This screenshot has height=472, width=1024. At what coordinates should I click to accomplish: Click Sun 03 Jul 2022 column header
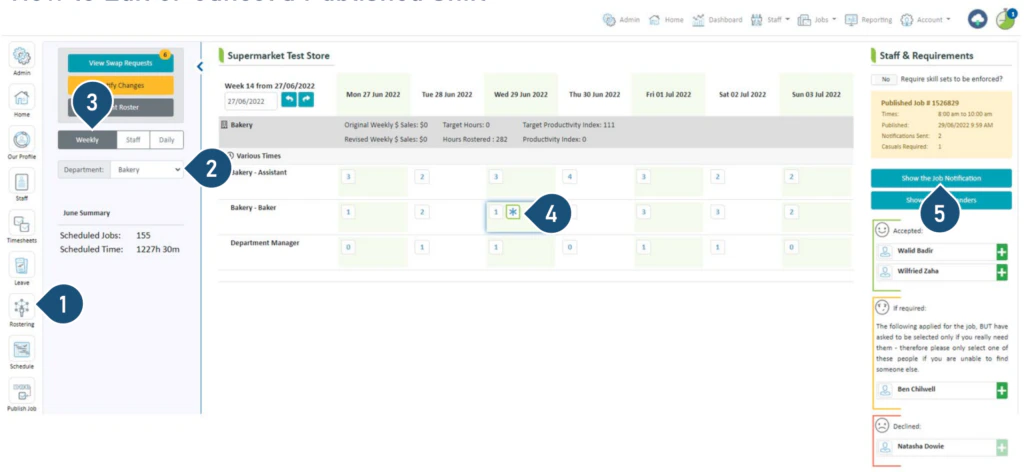(x=816, y=95)
